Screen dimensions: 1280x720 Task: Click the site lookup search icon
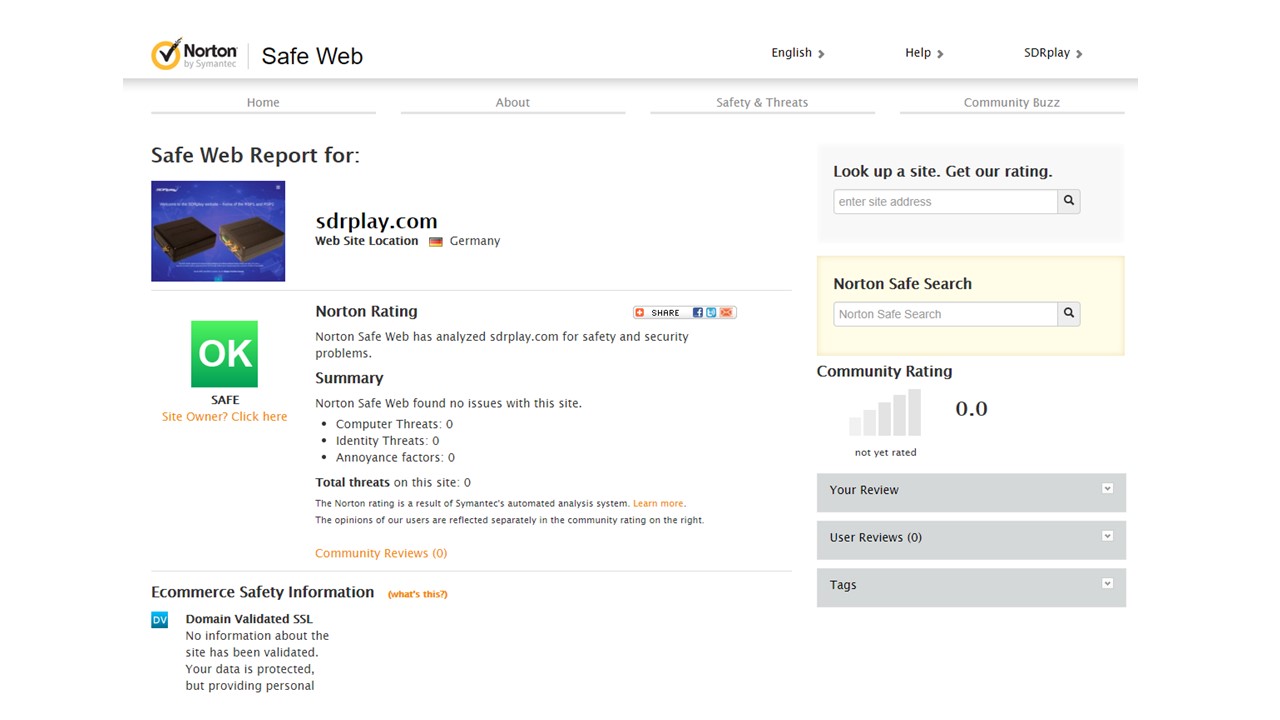coord(1069,201)
